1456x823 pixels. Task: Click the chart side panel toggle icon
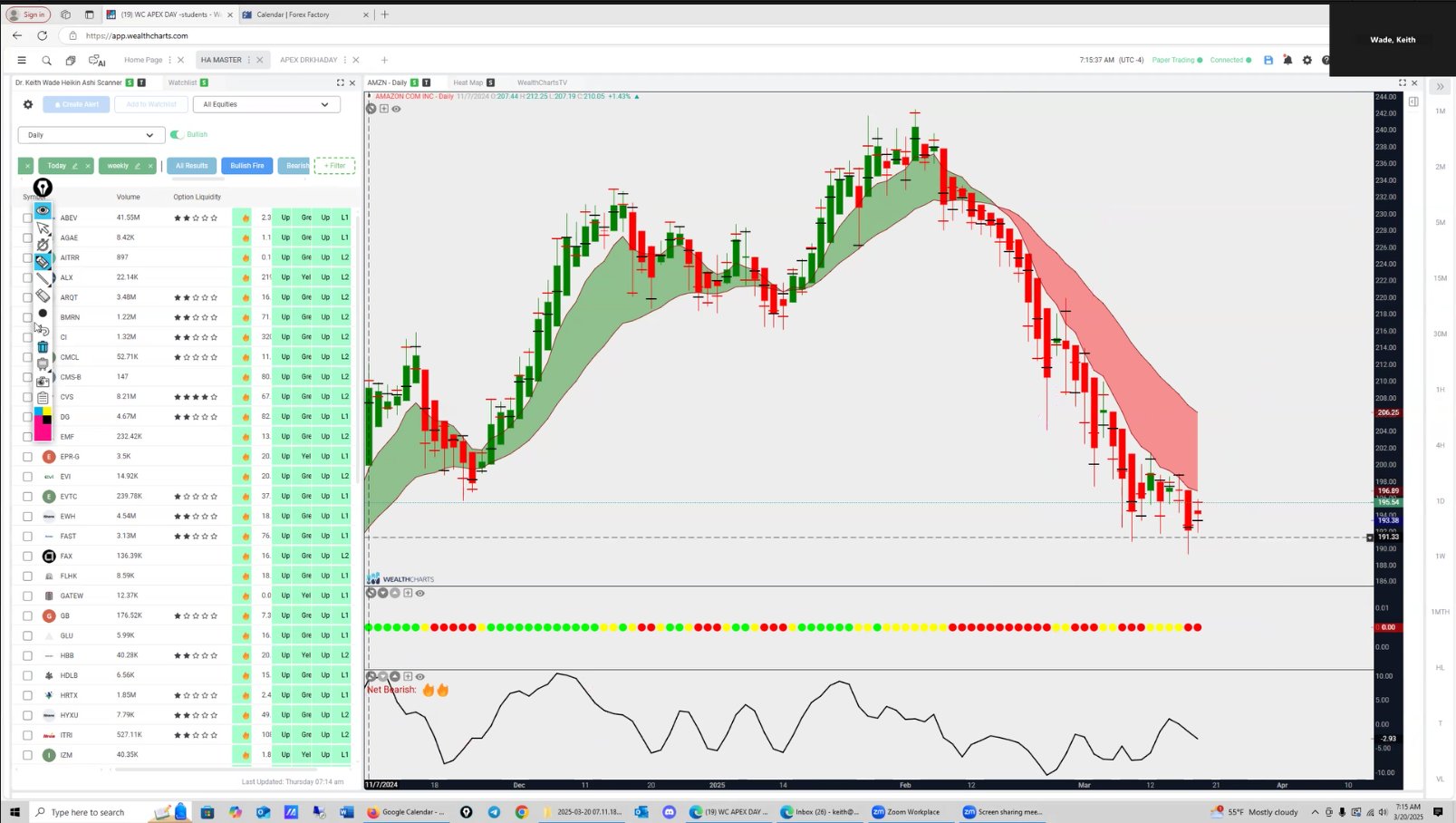point(1413,102)
